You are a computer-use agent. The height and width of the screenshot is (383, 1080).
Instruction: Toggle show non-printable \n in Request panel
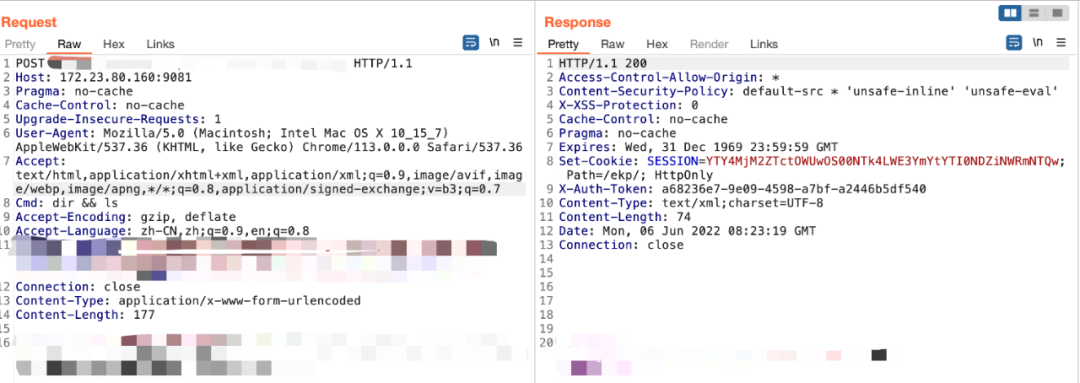(494, 43)
